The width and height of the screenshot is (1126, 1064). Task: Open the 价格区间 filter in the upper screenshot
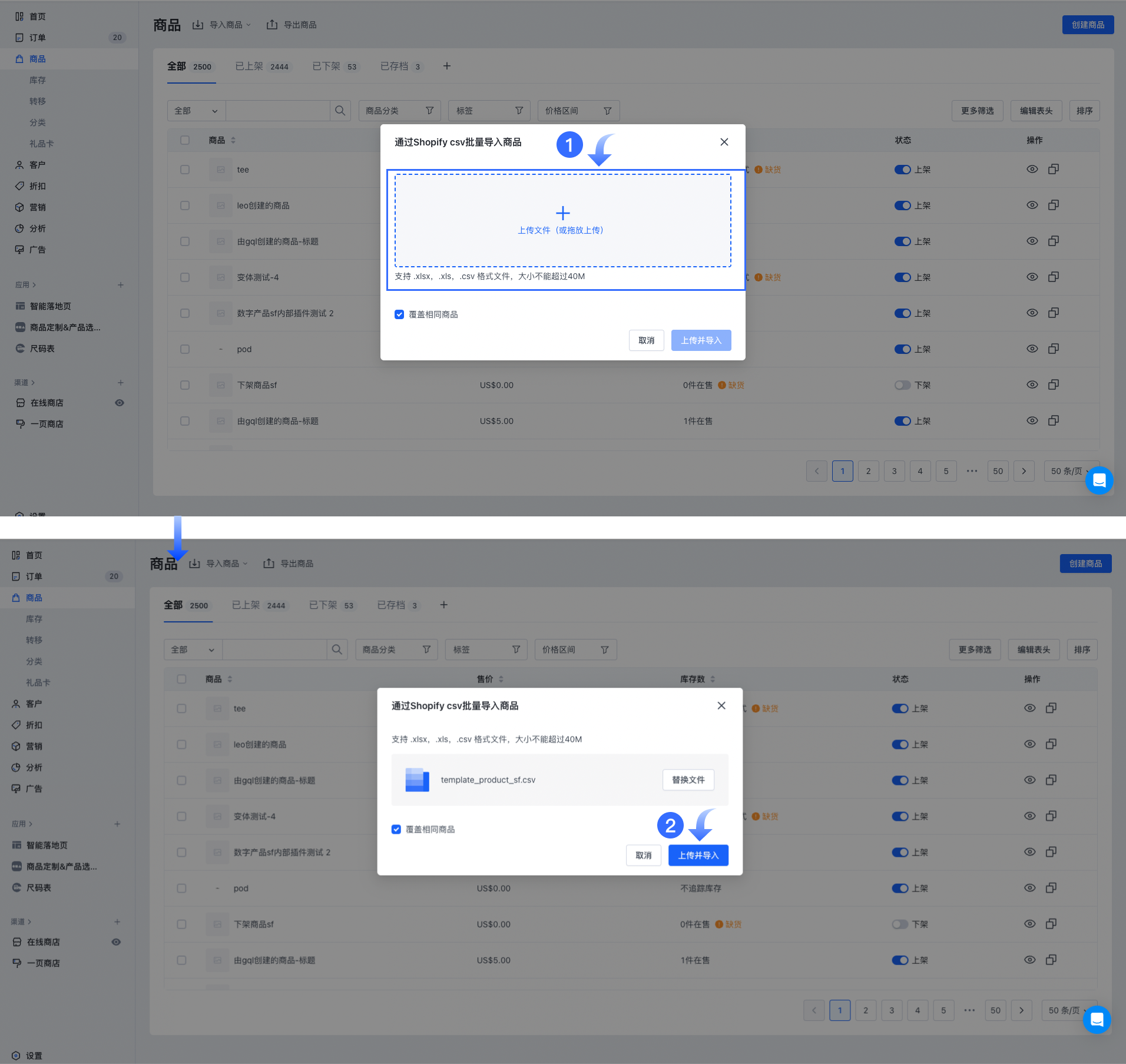(578, 111)
